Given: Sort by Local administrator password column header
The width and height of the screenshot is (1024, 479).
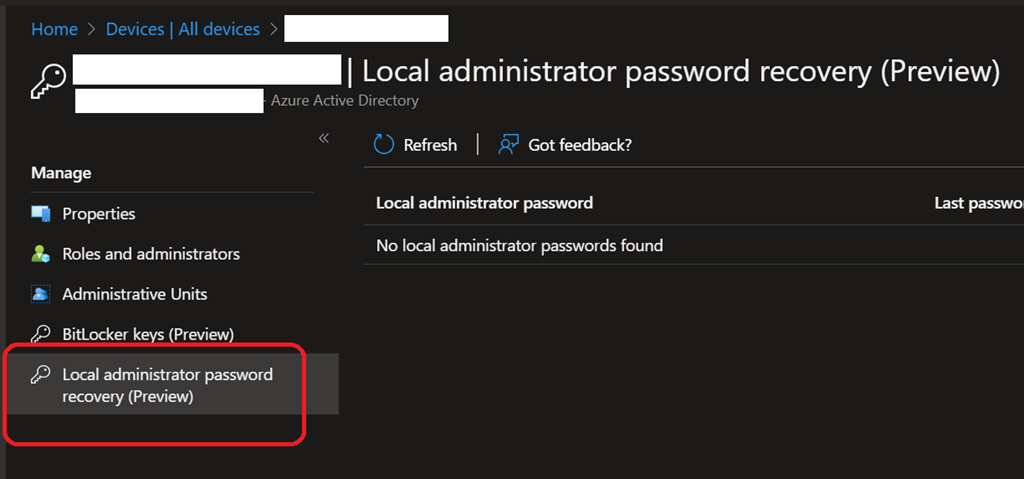Looking at the screenshot, I should [x=484, y=203].
